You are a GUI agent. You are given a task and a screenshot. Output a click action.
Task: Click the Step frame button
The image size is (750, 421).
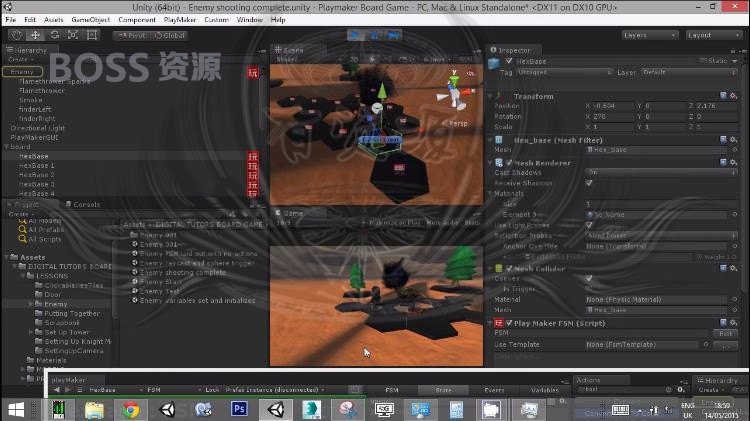click(393, 35)
